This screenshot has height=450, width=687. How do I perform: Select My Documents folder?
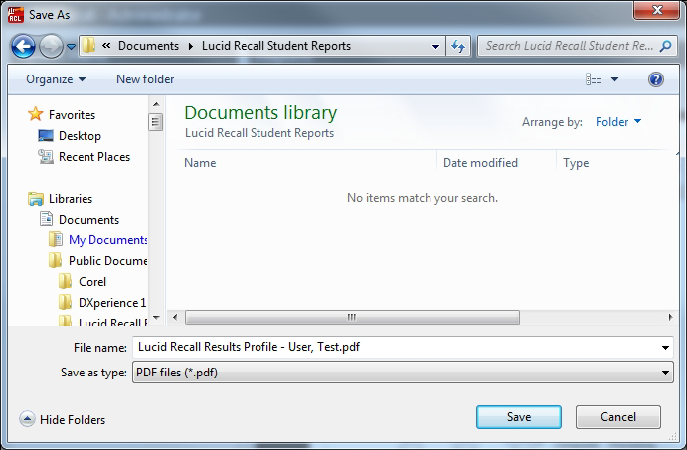[98, 240]
